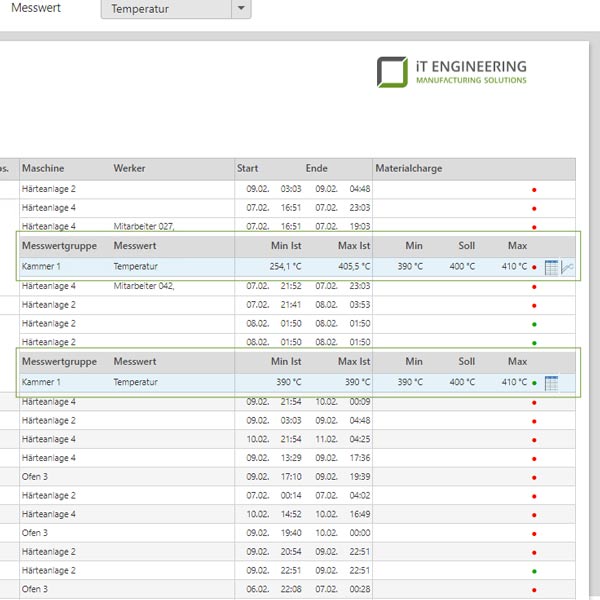The width and height of the screenshot is (600, 600).
Task: Click red status dot of Mitarbeiter 027 row
Action: click(x=534, y=227)
